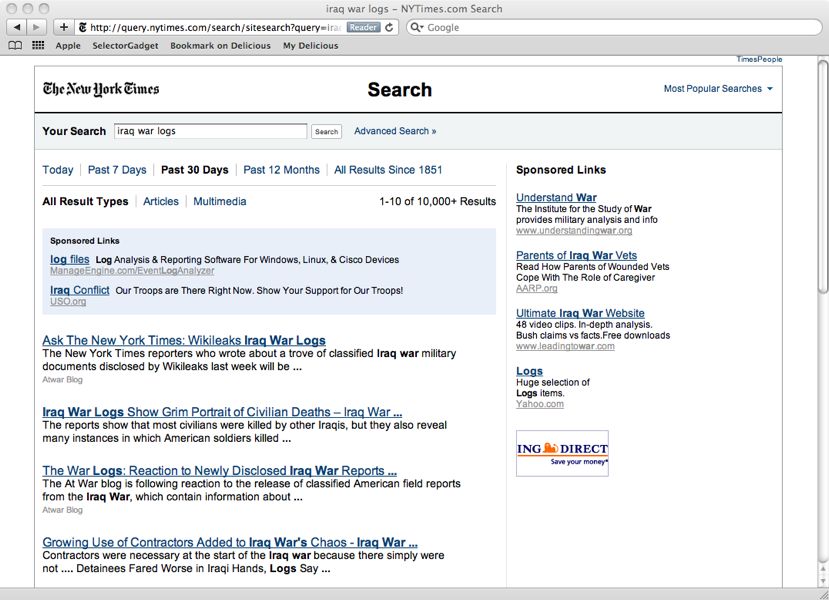Click the USO.org link
The width and height of the screenshot is (829, 600).
(68, 301)
